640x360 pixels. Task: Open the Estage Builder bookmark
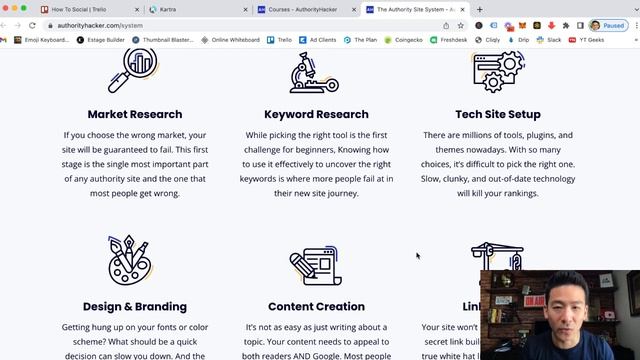101,40
